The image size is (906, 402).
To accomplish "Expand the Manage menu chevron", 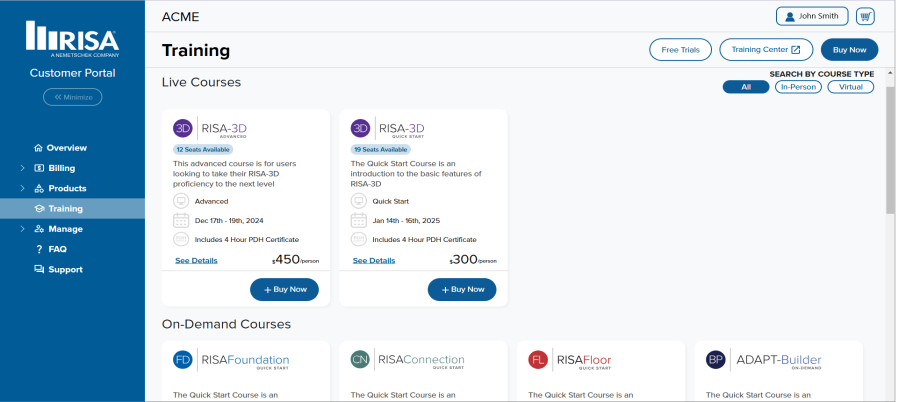I will tap(23, 229).
